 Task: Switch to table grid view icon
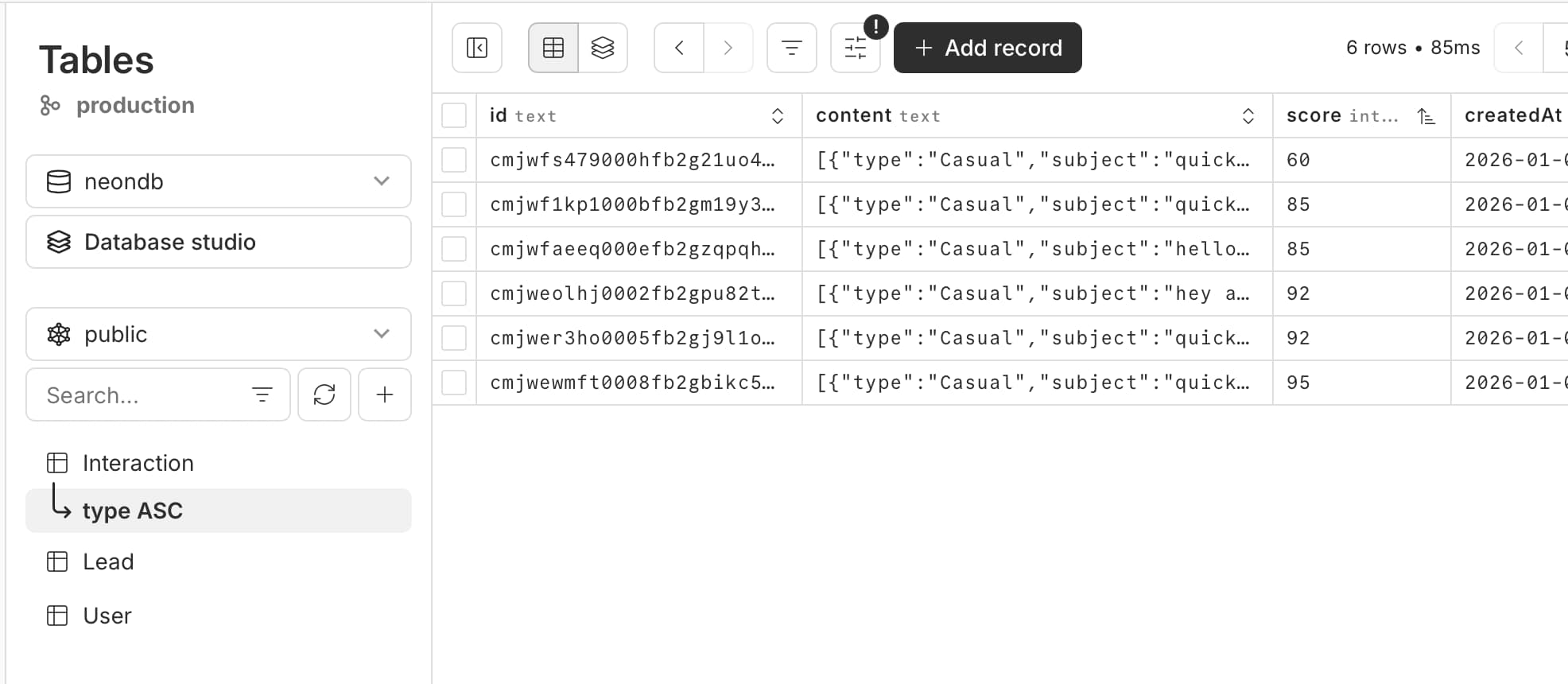tap(553, 48)
